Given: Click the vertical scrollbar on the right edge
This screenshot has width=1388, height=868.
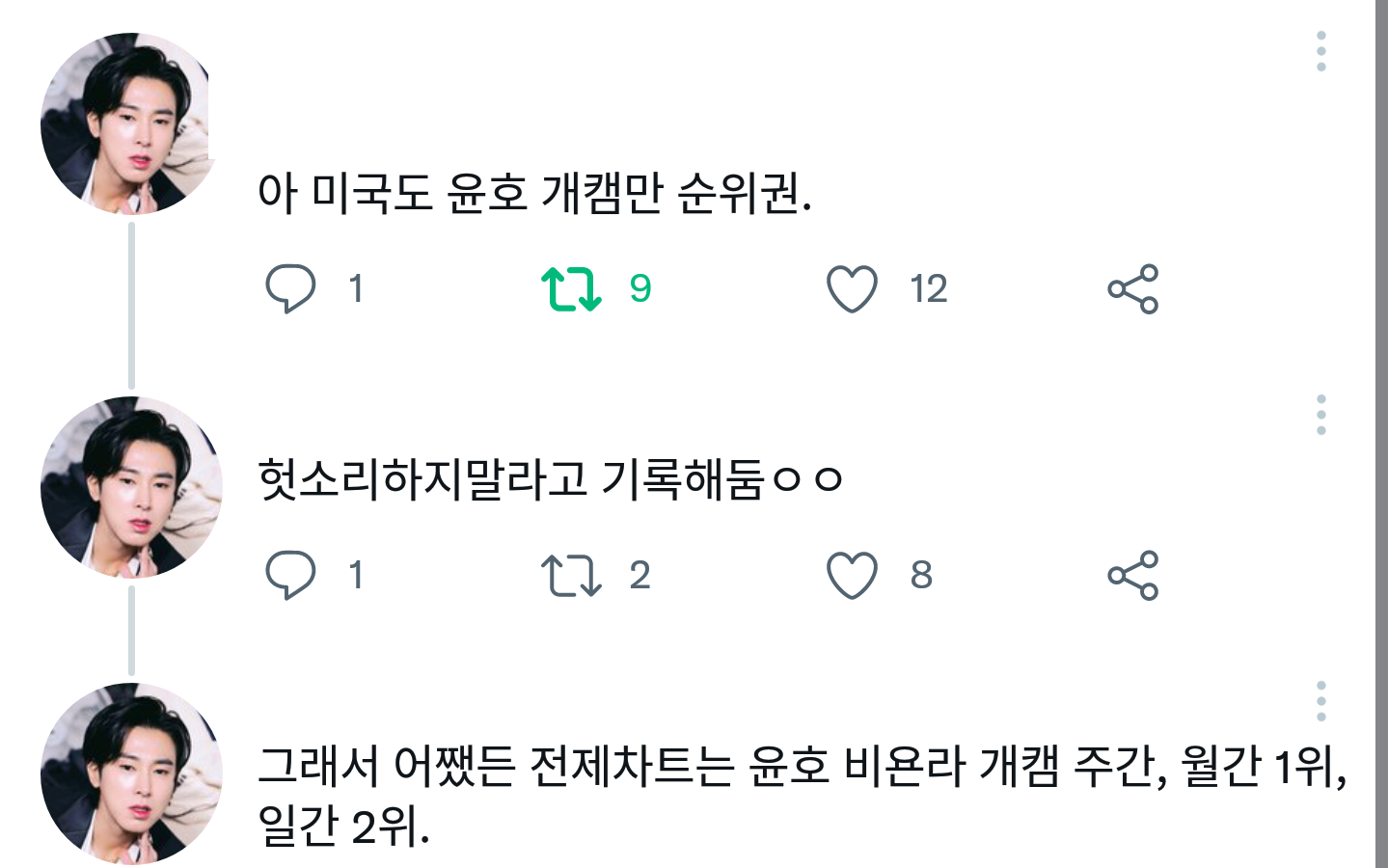Looking at the screenshot, I should pos(1381,434).
